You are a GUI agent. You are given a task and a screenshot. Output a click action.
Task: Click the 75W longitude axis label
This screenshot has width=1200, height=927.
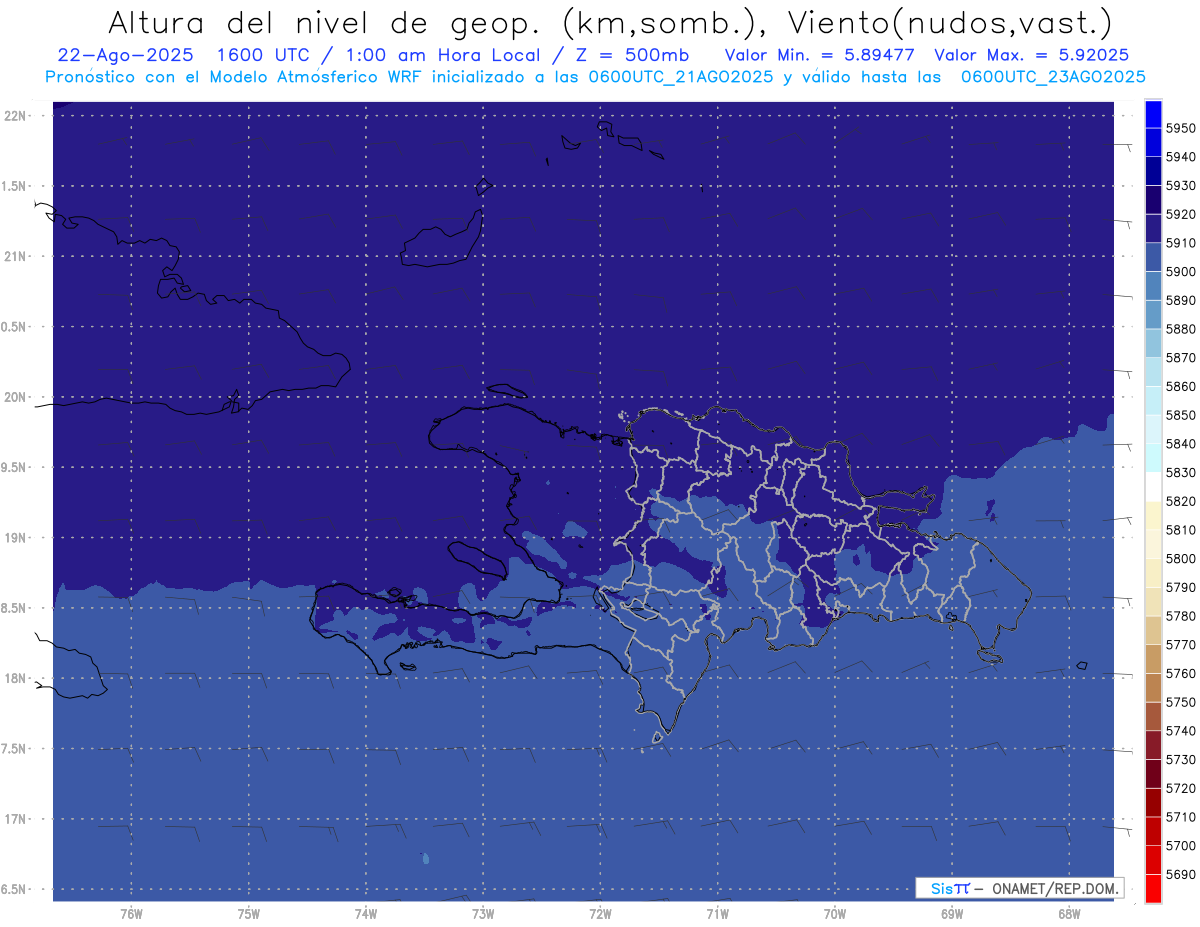[x=248, y=913]
